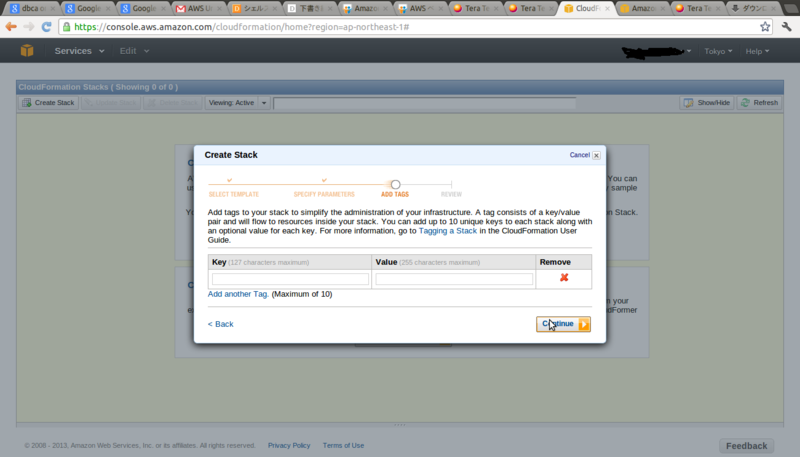Close the Create Stack dialog X button

[x=596, y=155]
